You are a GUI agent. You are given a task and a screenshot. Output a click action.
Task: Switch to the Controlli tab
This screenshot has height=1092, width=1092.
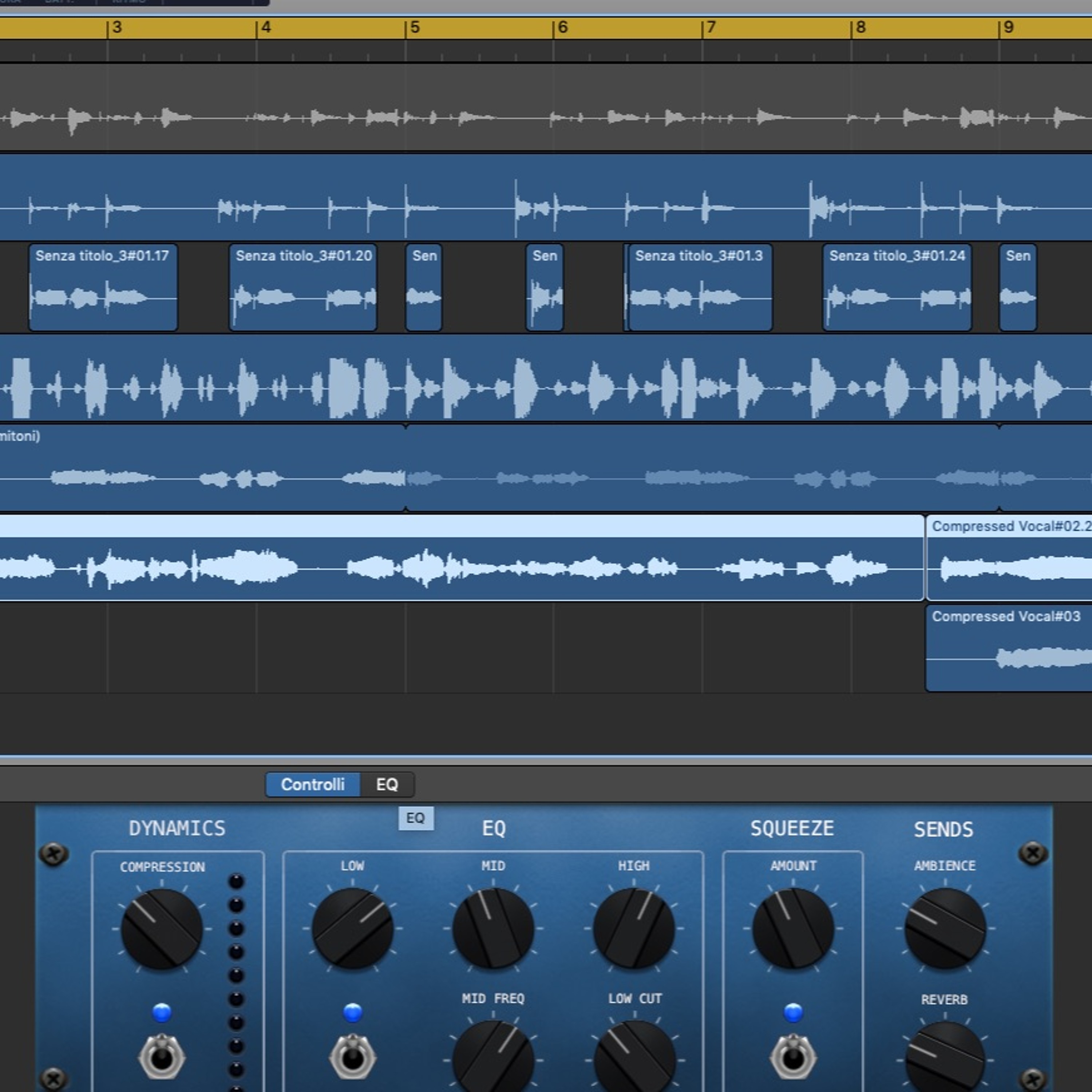(313, 784)
